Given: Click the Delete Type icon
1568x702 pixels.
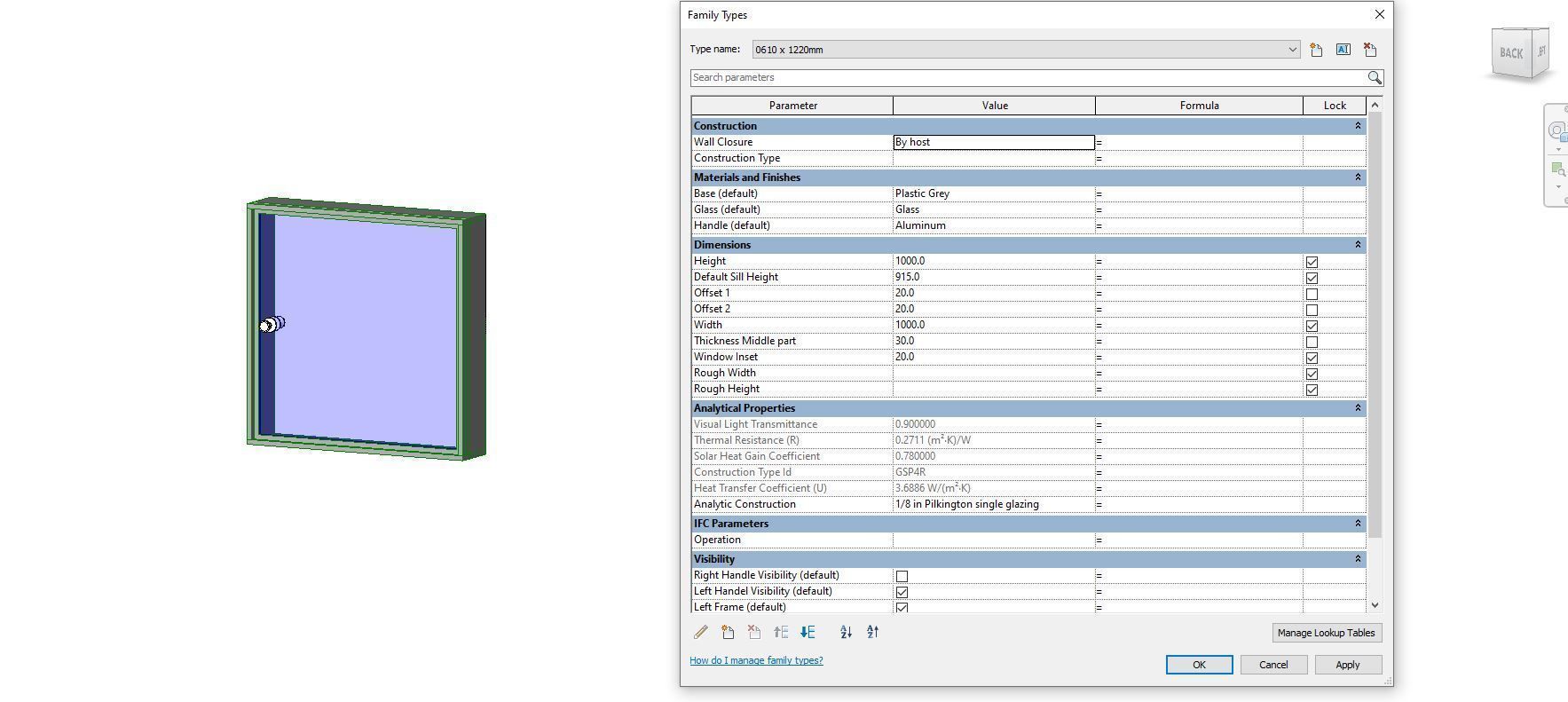Looking at the screenshot, I should [x=1370, y=50].
